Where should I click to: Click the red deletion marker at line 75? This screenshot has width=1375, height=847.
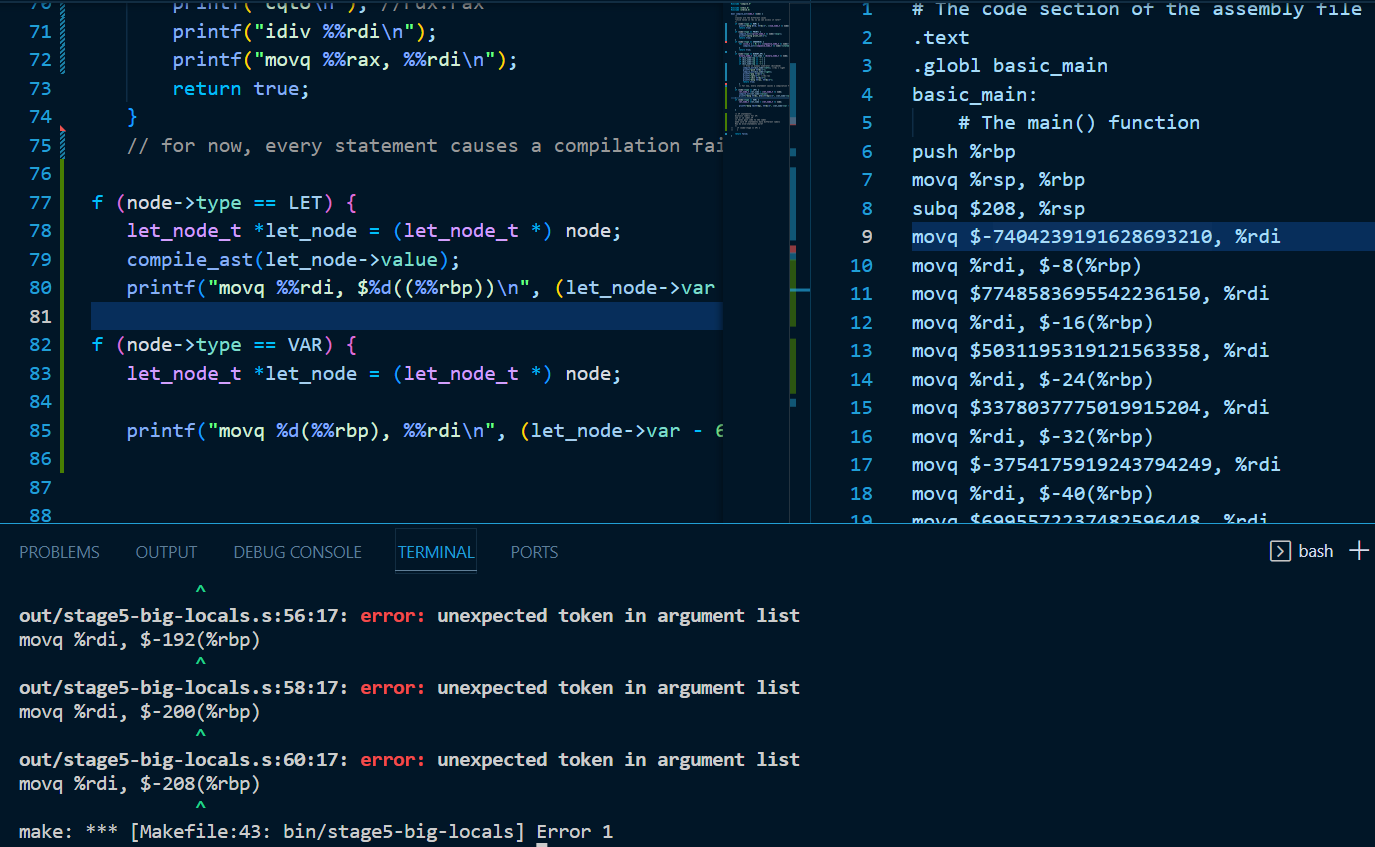[x=62, y=131]
